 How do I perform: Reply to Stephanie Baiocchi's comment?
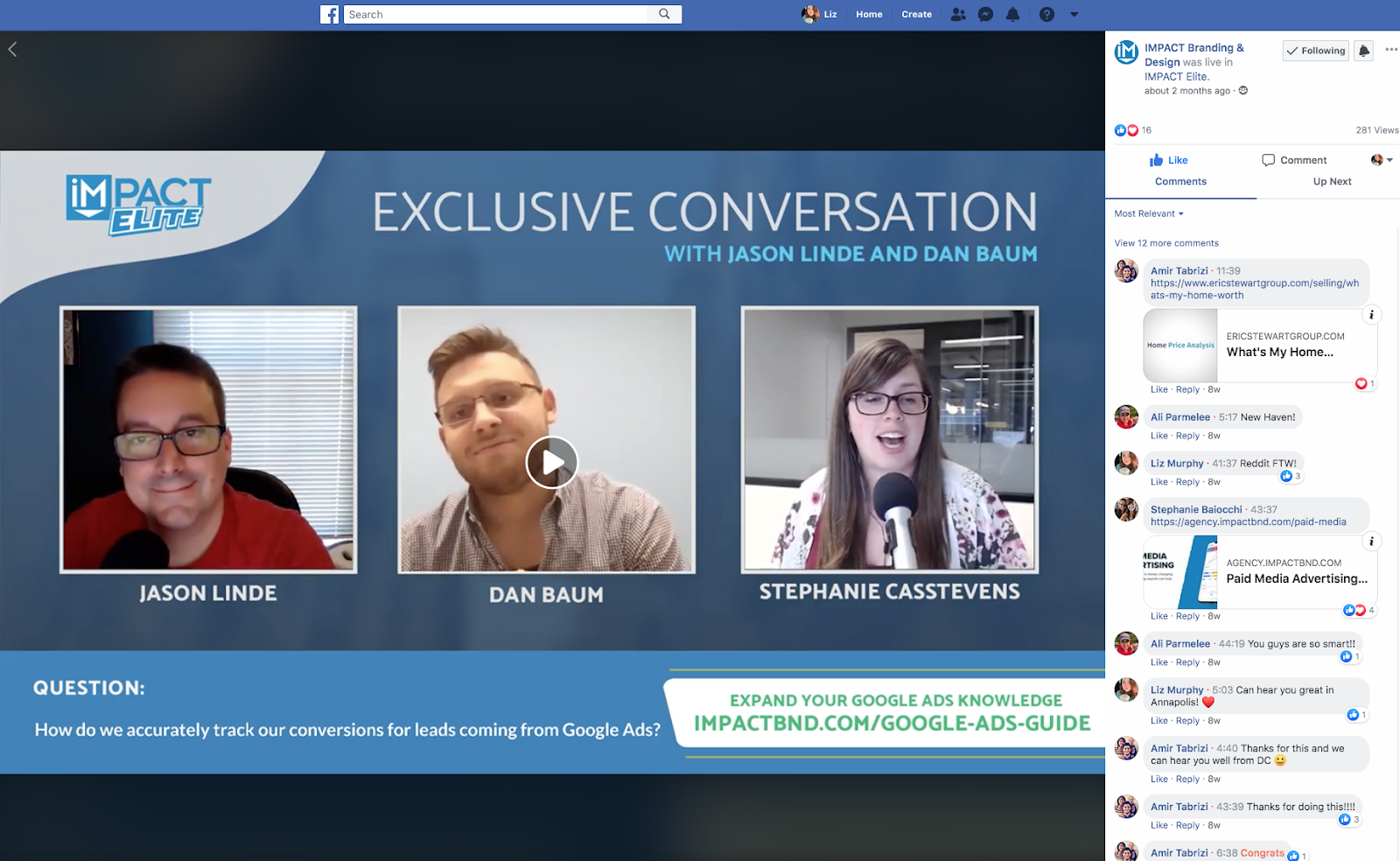[x=1187, y=616]
